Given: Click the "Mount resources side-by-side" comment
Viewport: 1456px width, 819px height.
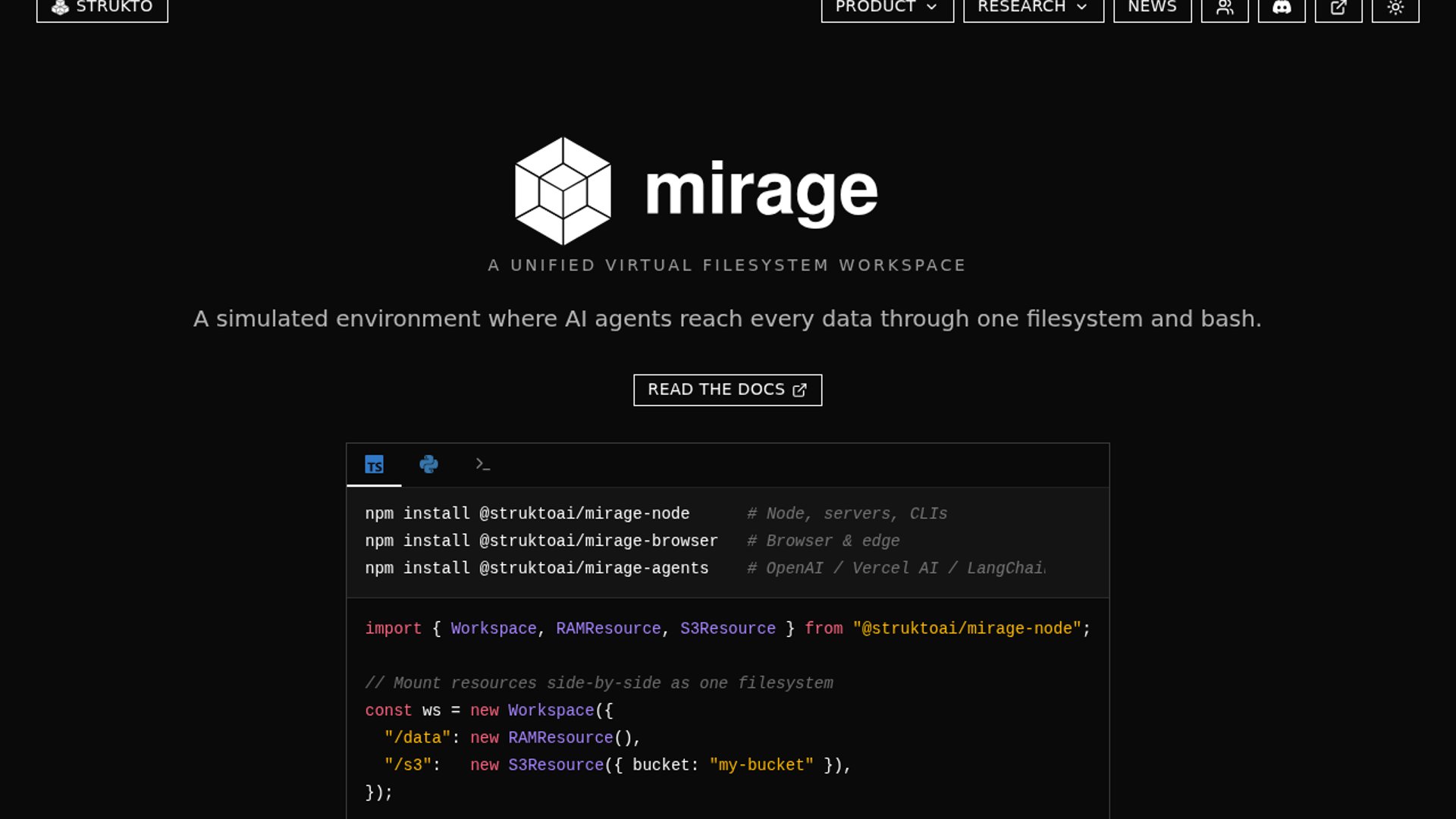Looking at the screenshot, I should click(599, 683).
